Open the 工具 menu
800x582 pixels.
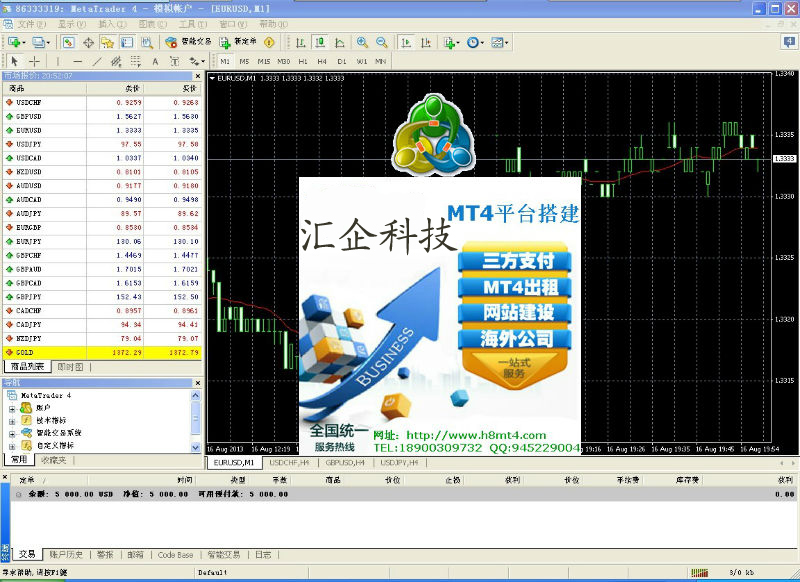point(193,24)
